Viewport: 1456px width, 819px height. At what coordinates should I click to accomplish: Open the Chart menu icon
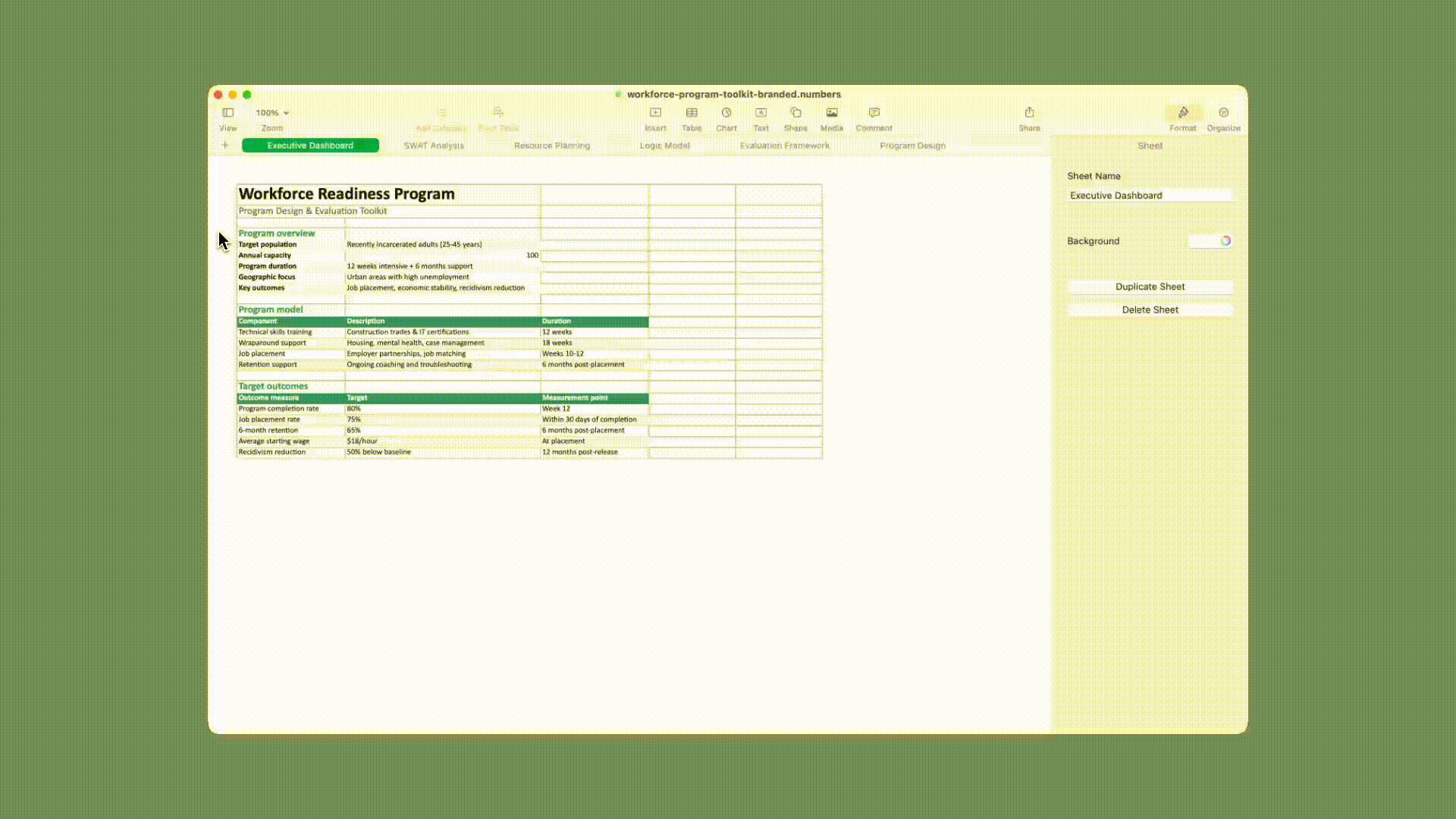point(726,112)
